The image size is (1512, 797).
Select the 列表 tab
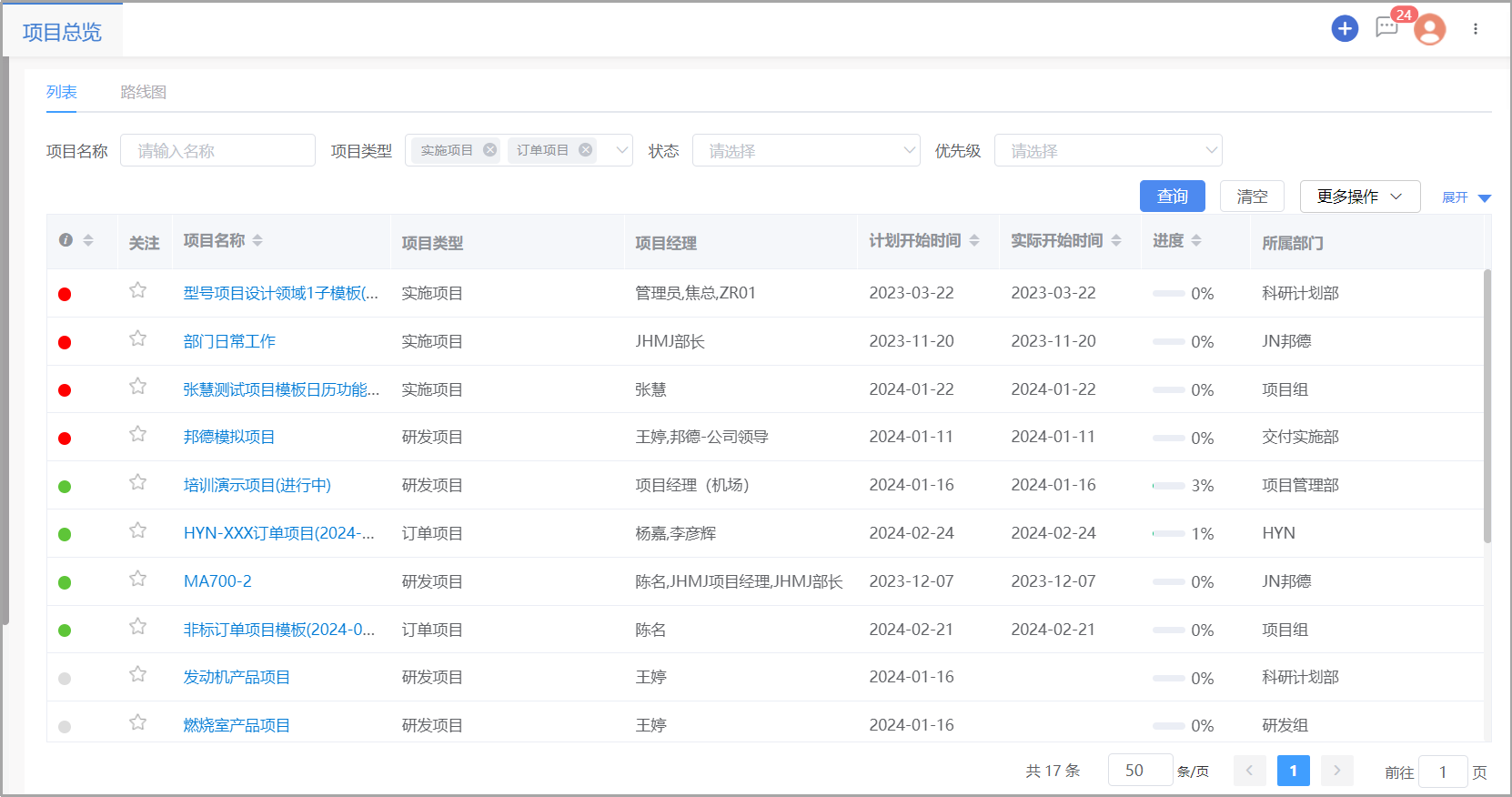tap(62, 92)
